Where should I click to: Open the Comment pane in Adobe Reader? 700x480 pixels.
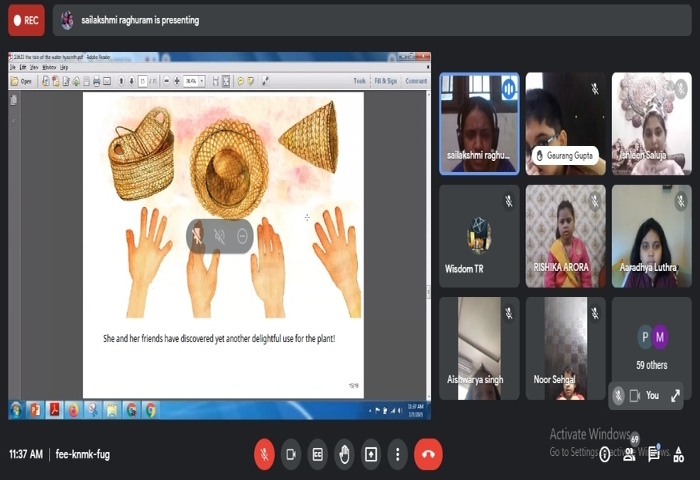point(416,81)
